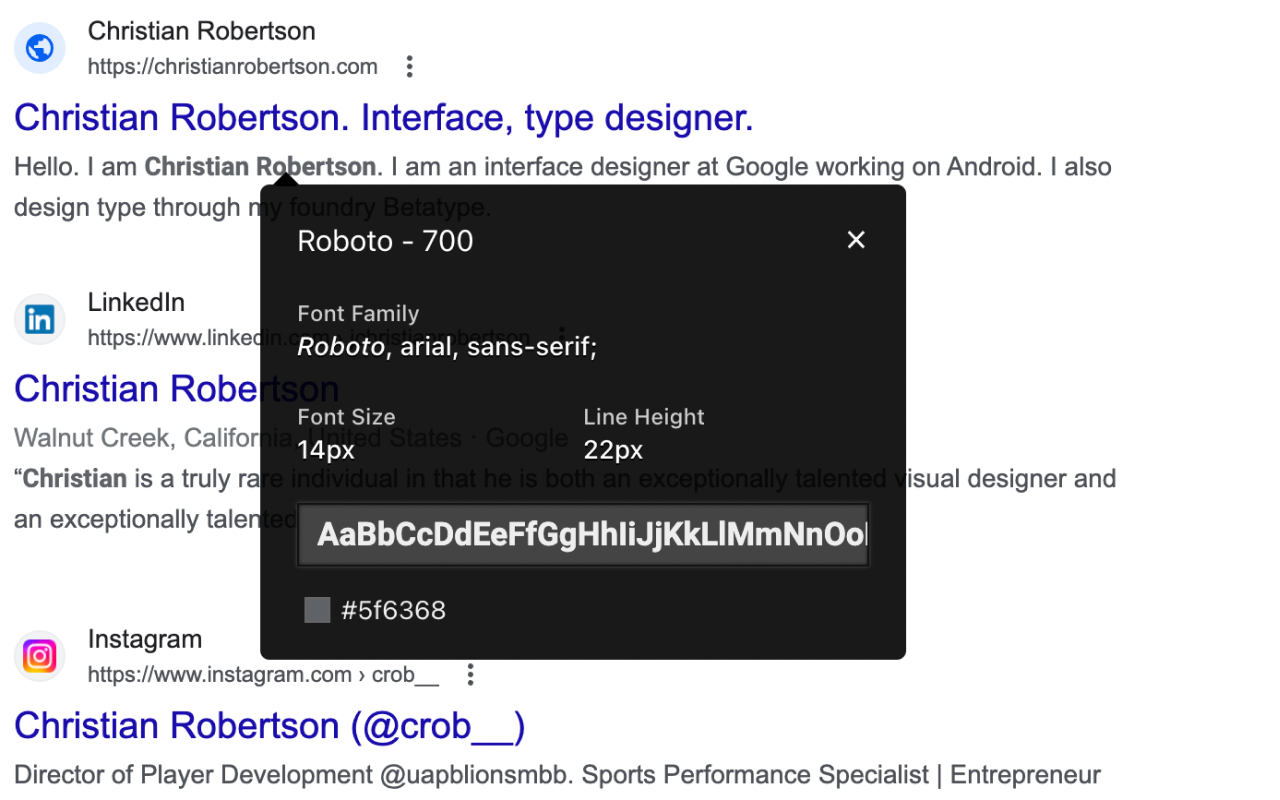This screenshot has height=800, width=1280.
Task: Click the font preview 'AaBbCcDdEeFf' sample box
Action: coord(583,535)
